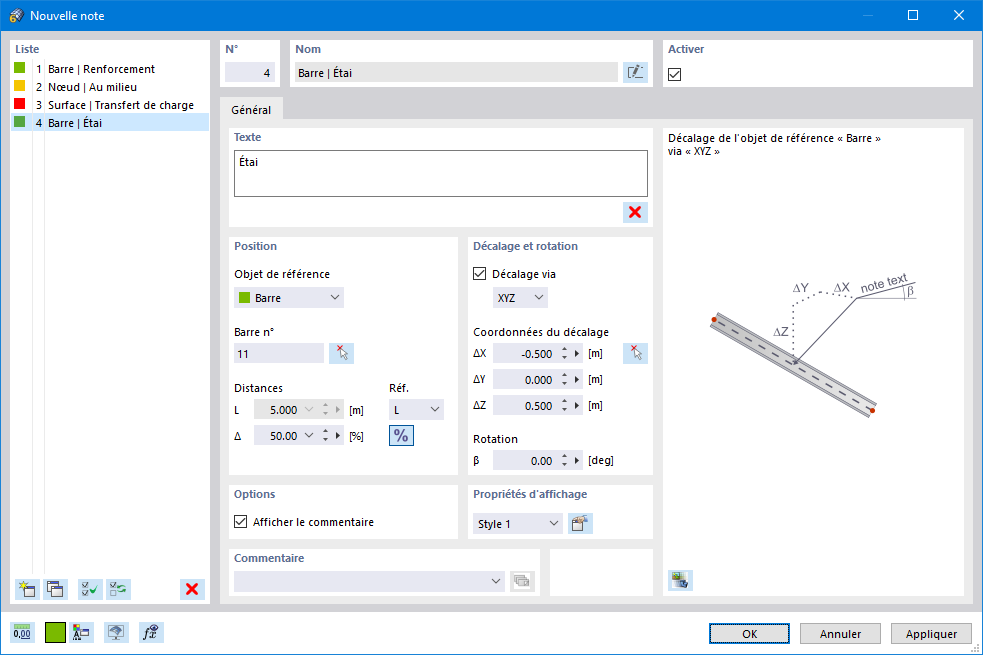The image size is (983, 655).
Task: Click the image view icon below the preview
Action: [680, 580]
